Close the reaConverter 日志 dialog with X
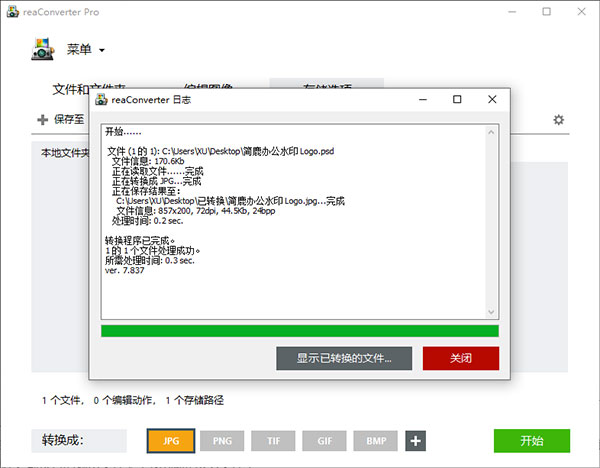600x468 pixels. 492,99
